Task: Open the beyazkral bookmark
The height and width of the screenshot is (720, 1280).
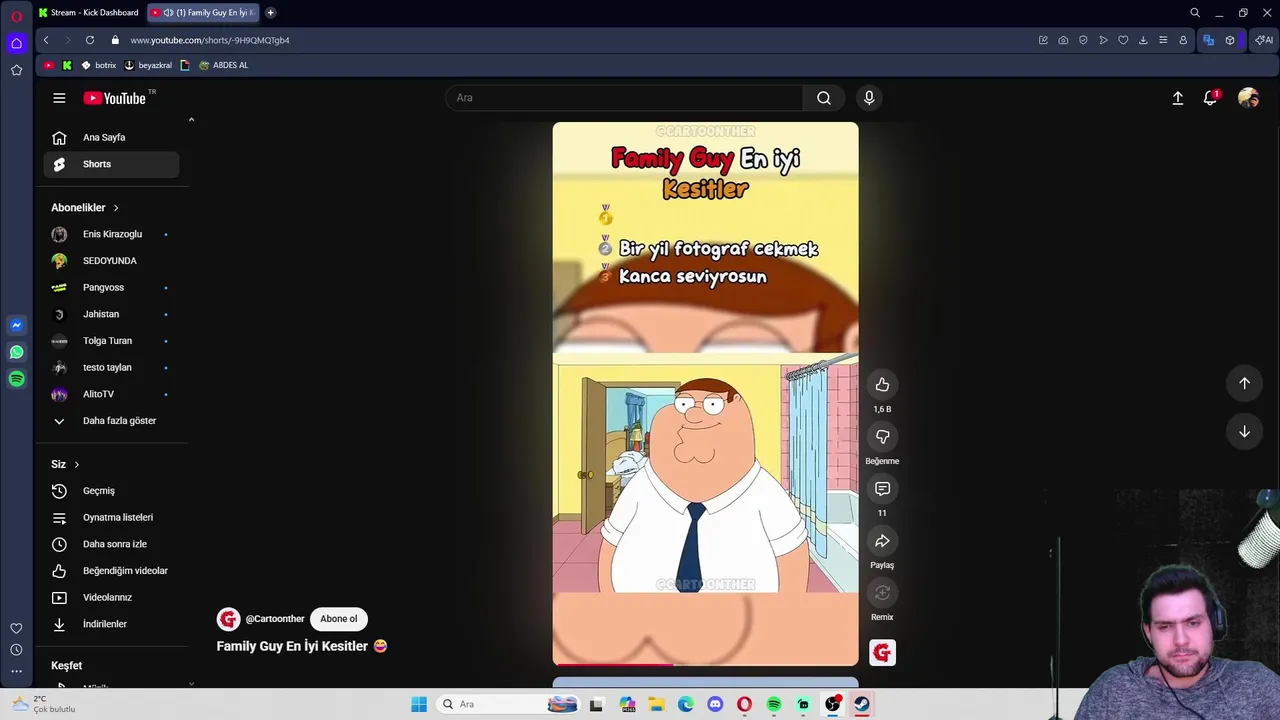Action: [148, 65]
